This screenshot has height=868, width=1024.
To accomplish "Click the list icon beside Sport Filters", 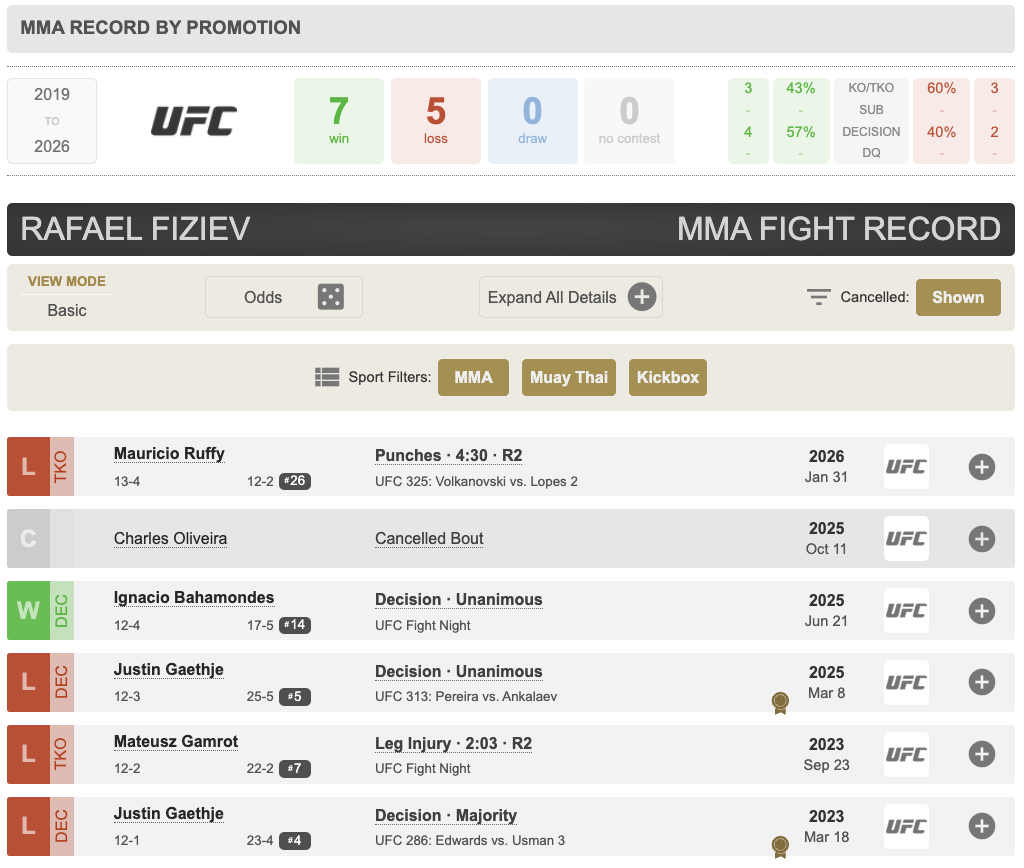I will point(327,377).
